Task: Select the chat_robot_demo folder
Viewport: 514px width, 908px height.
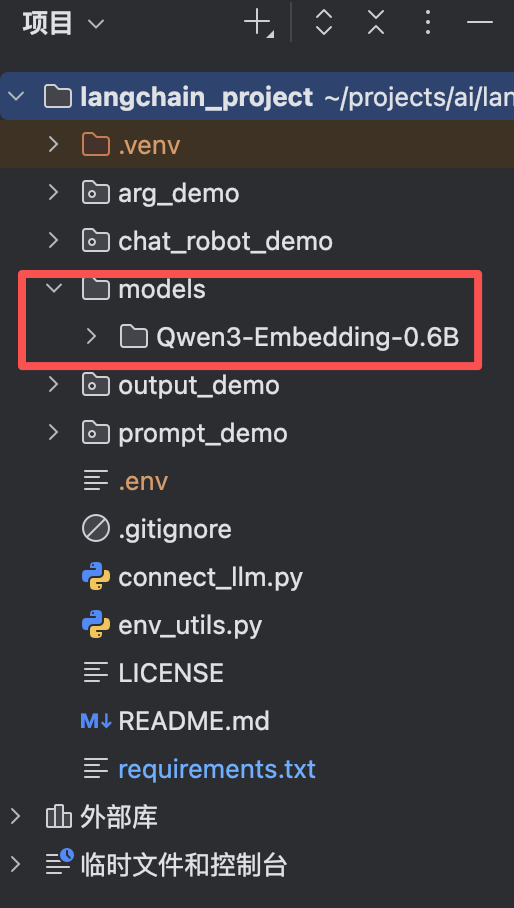Action: tap(225, 241)
